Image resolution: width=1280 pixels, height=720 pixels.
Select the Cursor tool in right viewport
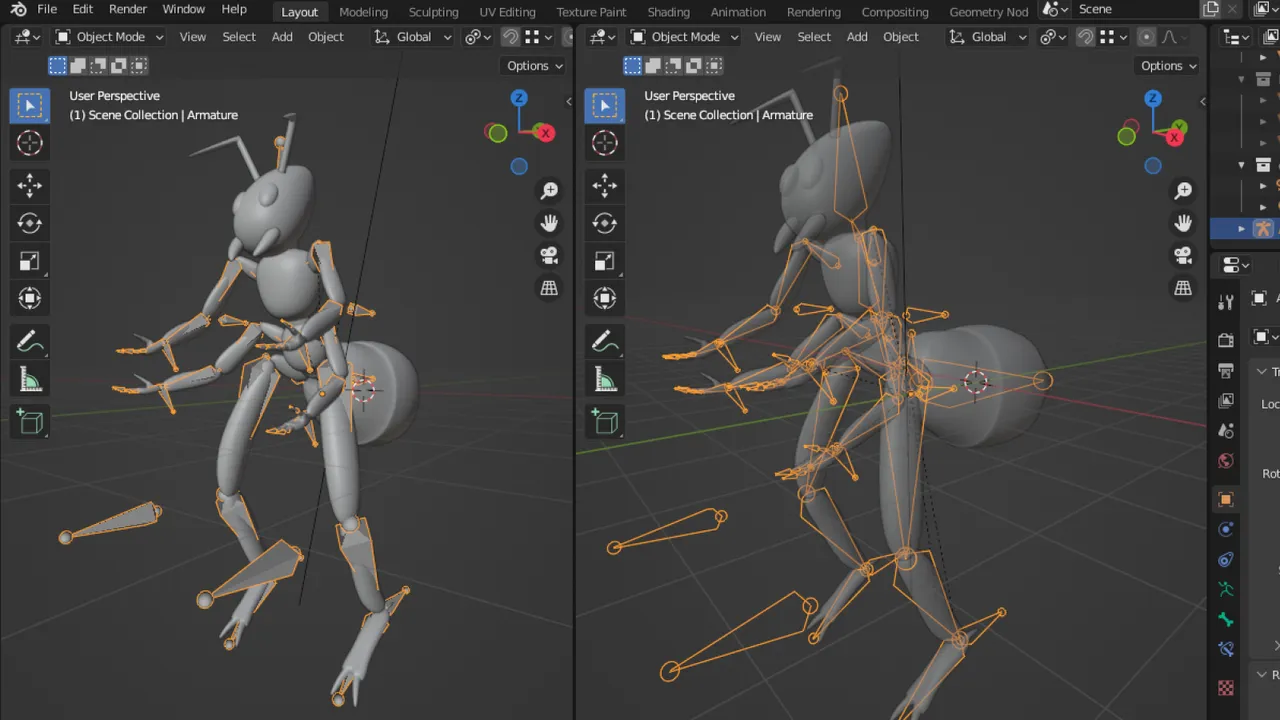pyautogui.click(x=605, y=143)
